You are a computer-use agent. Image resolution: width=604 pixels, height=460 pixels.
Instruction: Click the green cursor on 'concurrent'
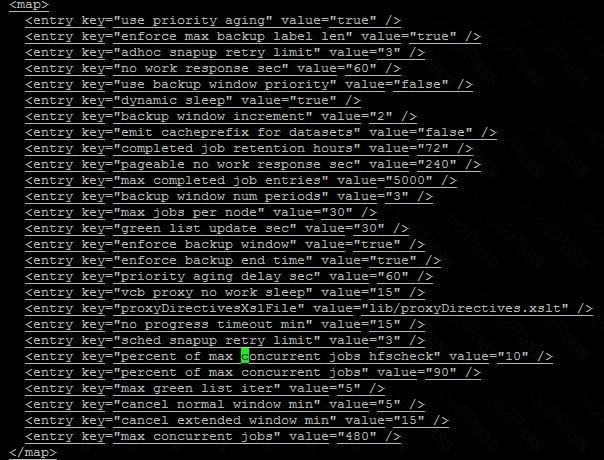coord(245,356)
